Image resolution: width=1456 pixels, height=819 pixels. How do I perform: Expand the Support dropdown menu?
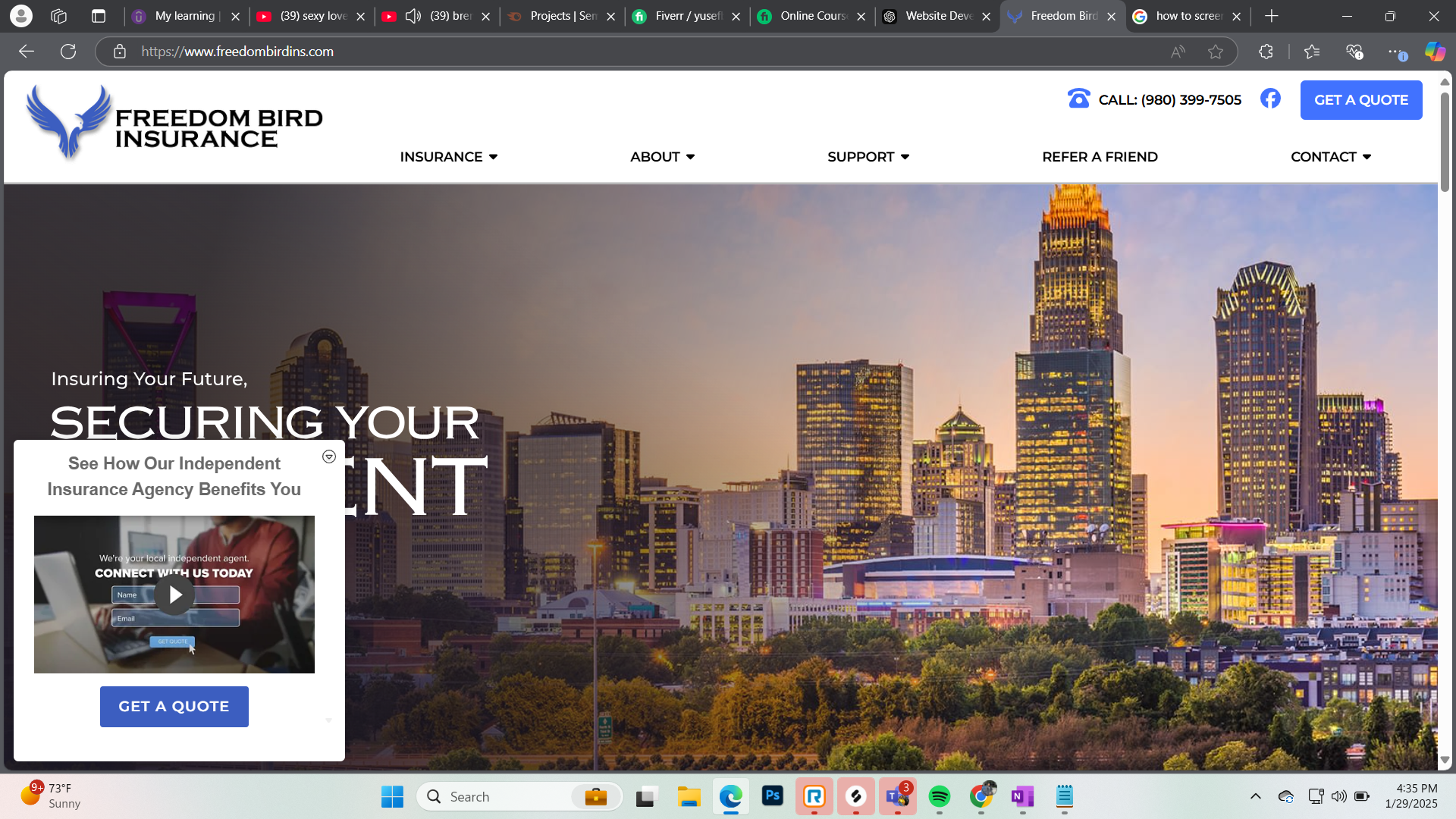(868, 157)
